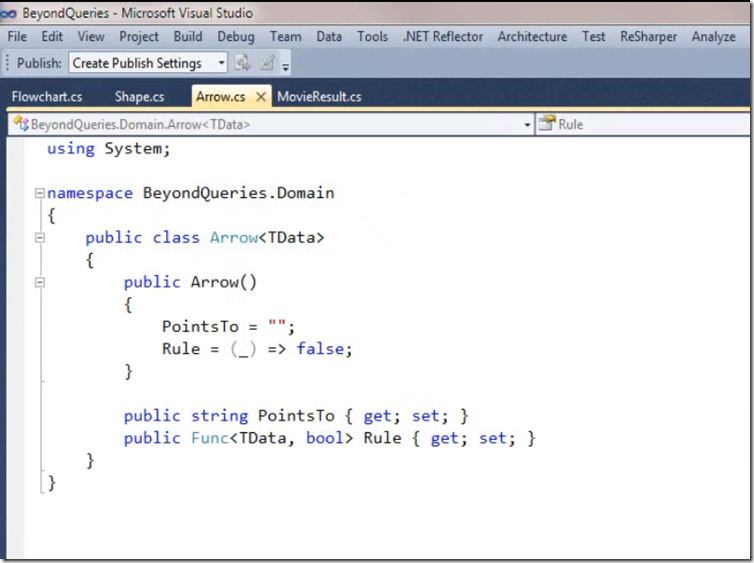This screenshot has width=754, height=563.
Task: Open the Edit menu
Action: point(52,37)
